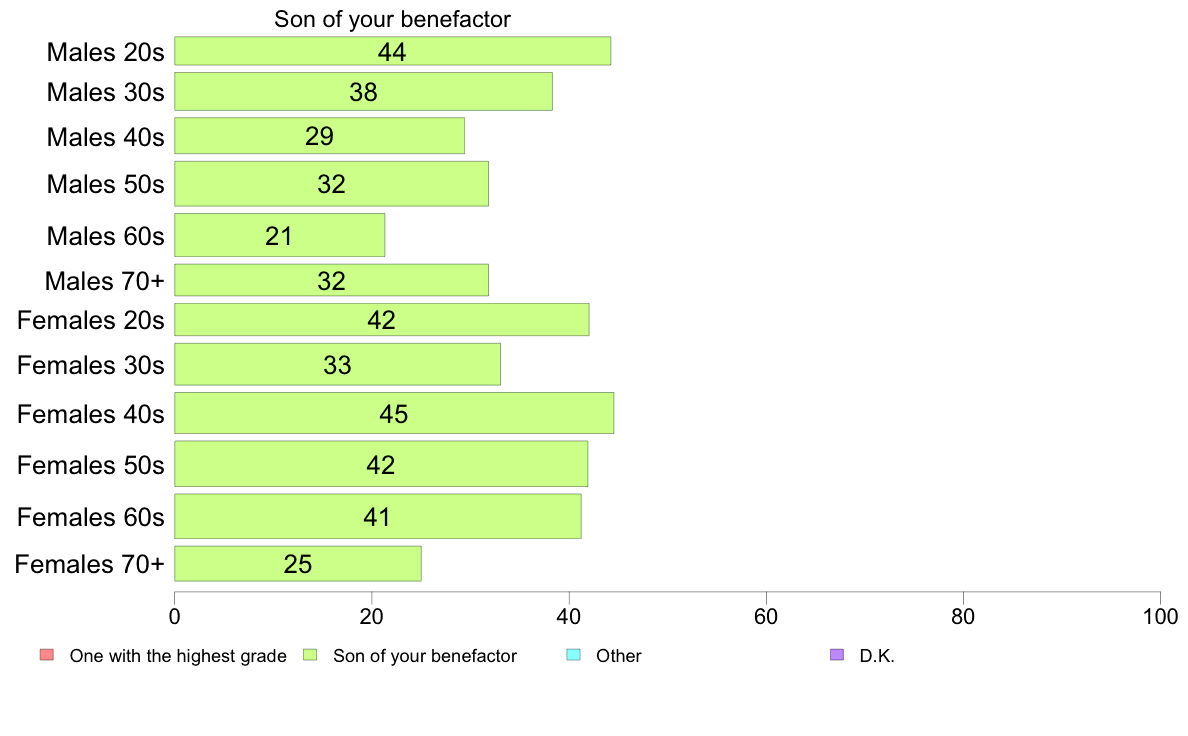Click the purple 'D.K.' legend swatch
1188x736 pixels.
pos(836,655)
